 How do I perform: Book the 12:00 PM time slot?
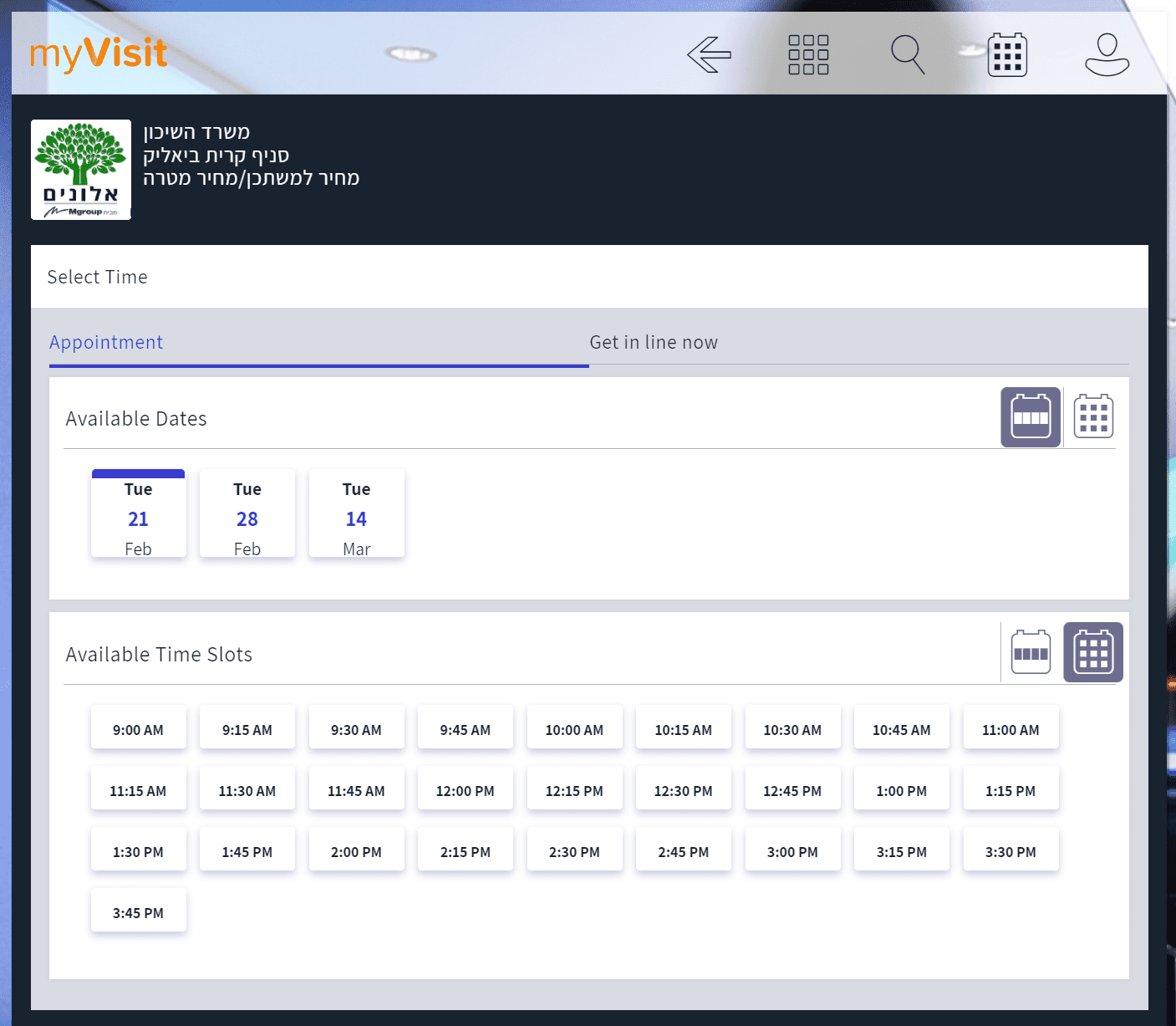point(466,790)
